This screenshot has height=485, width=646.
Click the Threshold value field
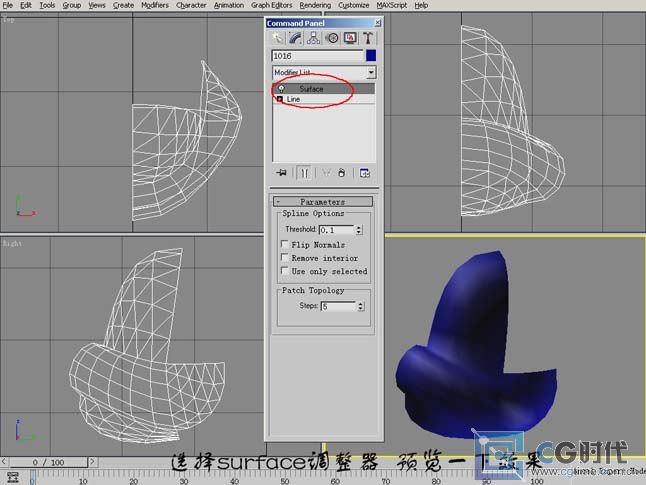336,230
